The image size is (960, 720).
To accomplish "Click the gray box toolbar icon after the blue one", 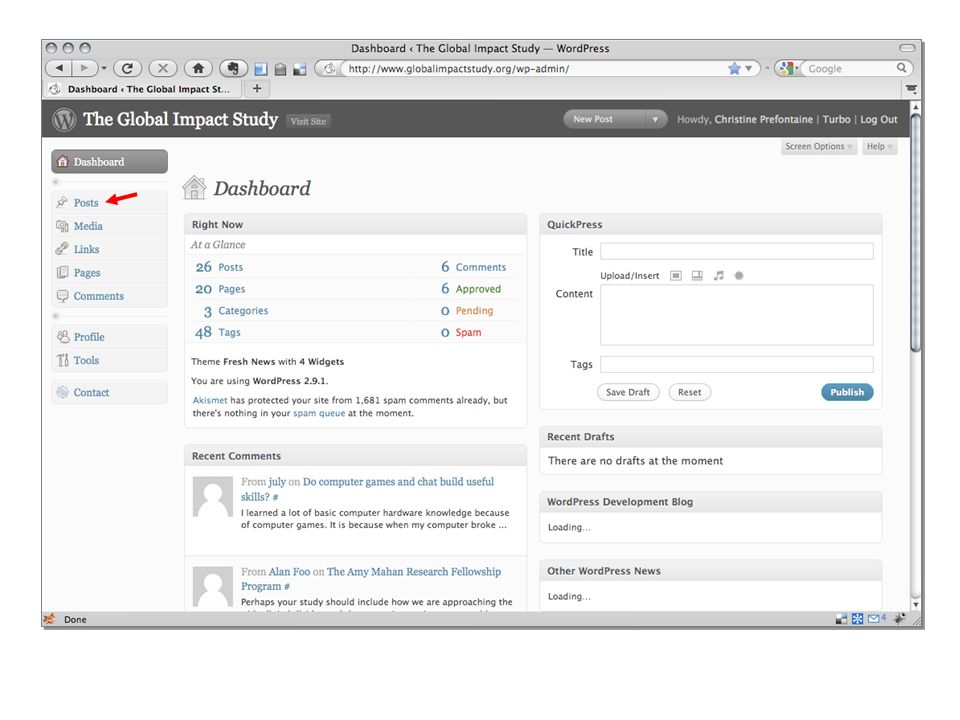I will tap(280, 69).
